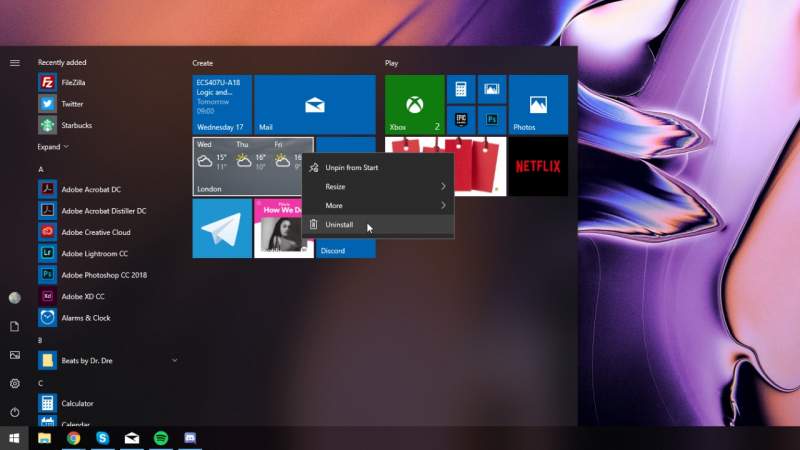Expand the Recently added list
Screen dimensions: 800x450
[x=53, y=147]
